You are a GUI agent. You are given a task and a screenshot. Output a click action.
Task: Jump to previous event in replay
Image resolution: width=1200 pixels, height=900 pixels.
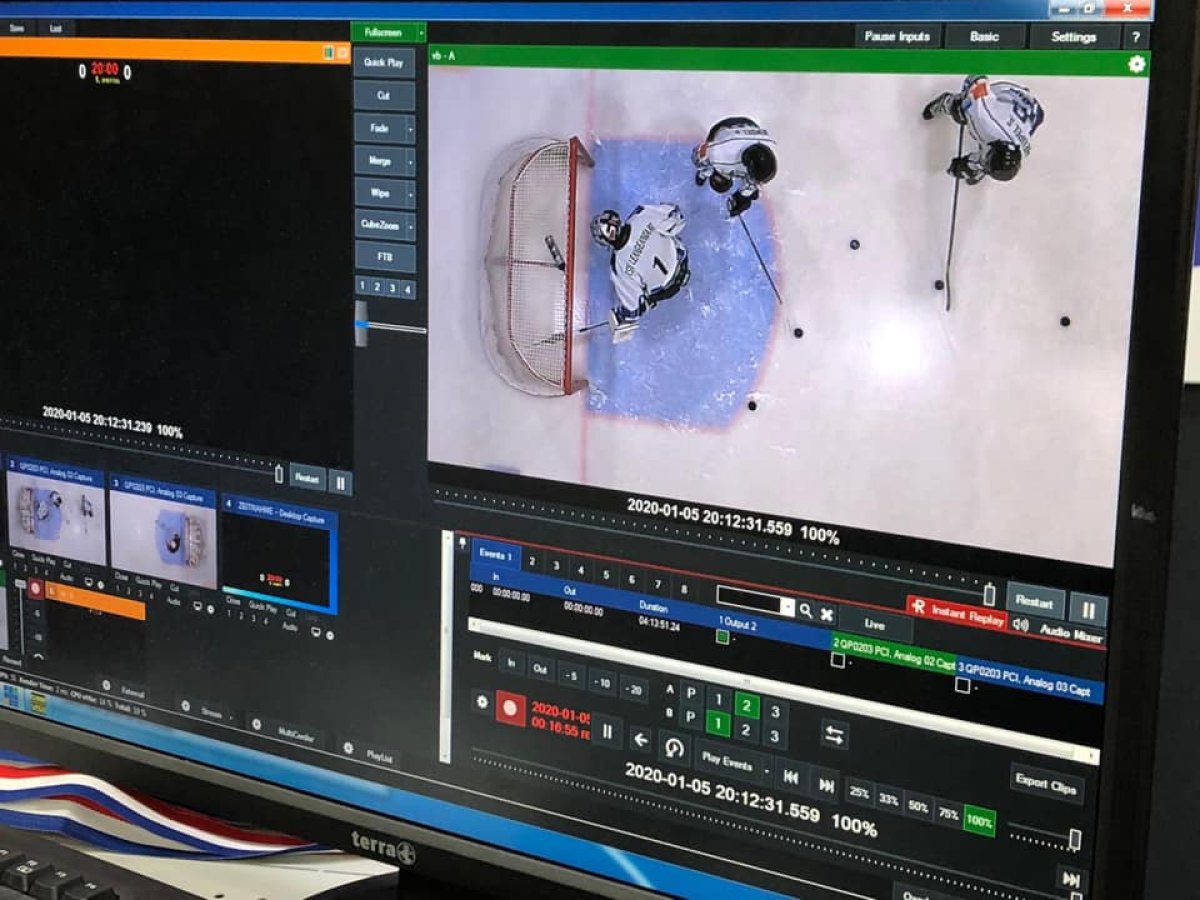[x=790, y=776]
